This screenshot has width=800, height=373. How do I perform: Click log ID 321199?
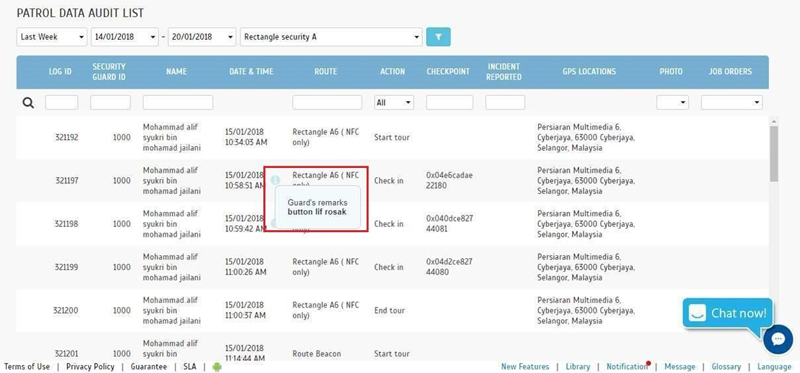coord(66,267)
